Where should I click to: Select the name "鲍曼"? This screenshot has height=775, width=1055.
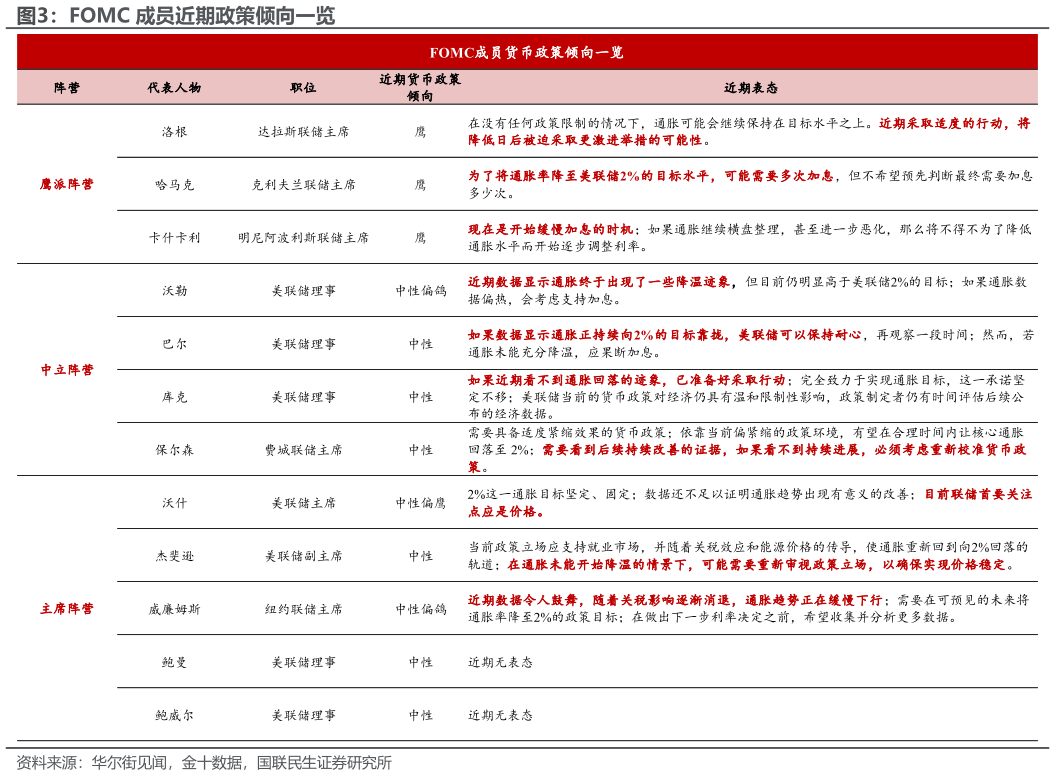pyautogui.click(x=174, y=662)
